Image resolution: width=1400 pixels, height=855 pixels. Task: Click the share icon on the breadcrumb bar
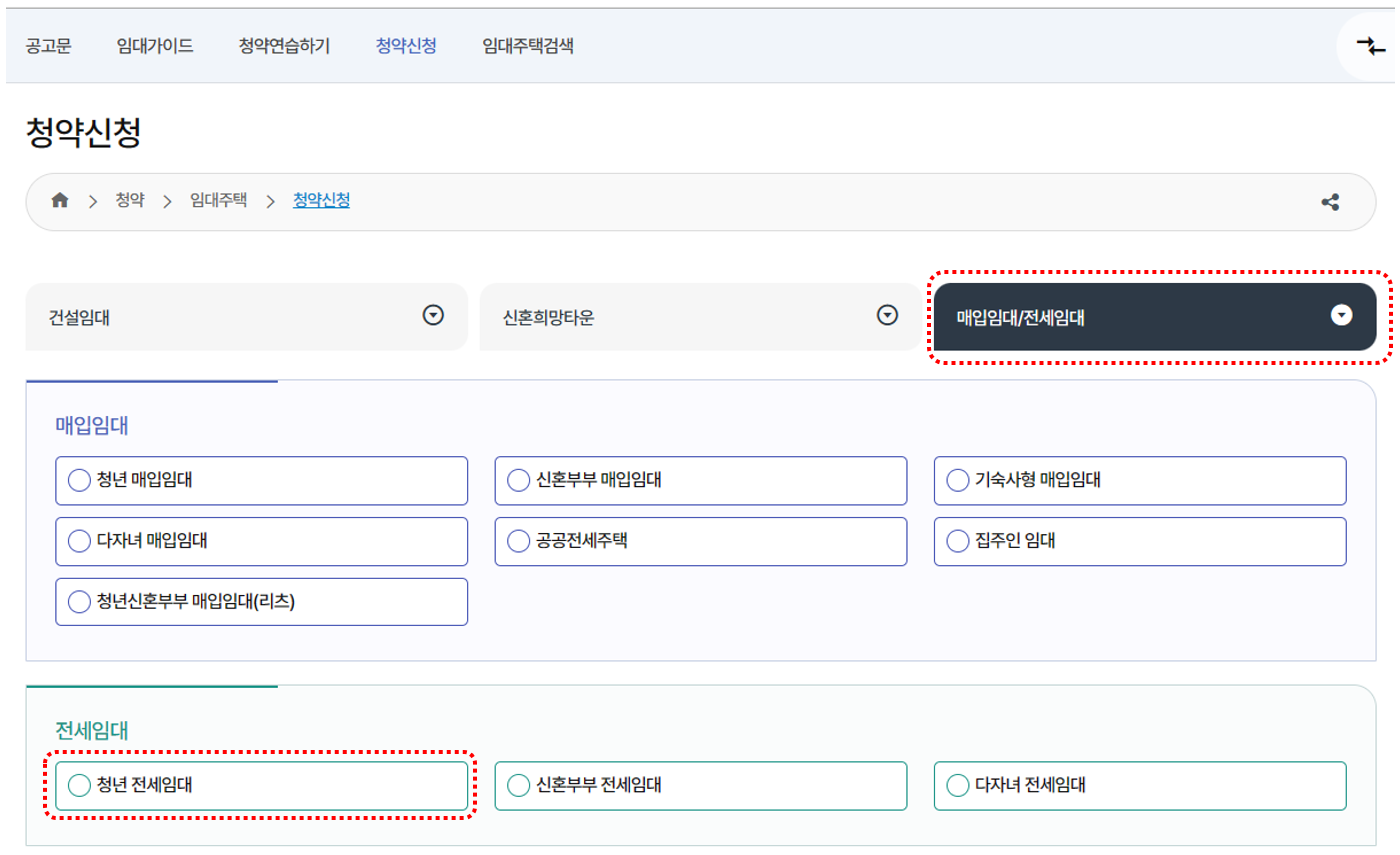[x=1330, y=200]
